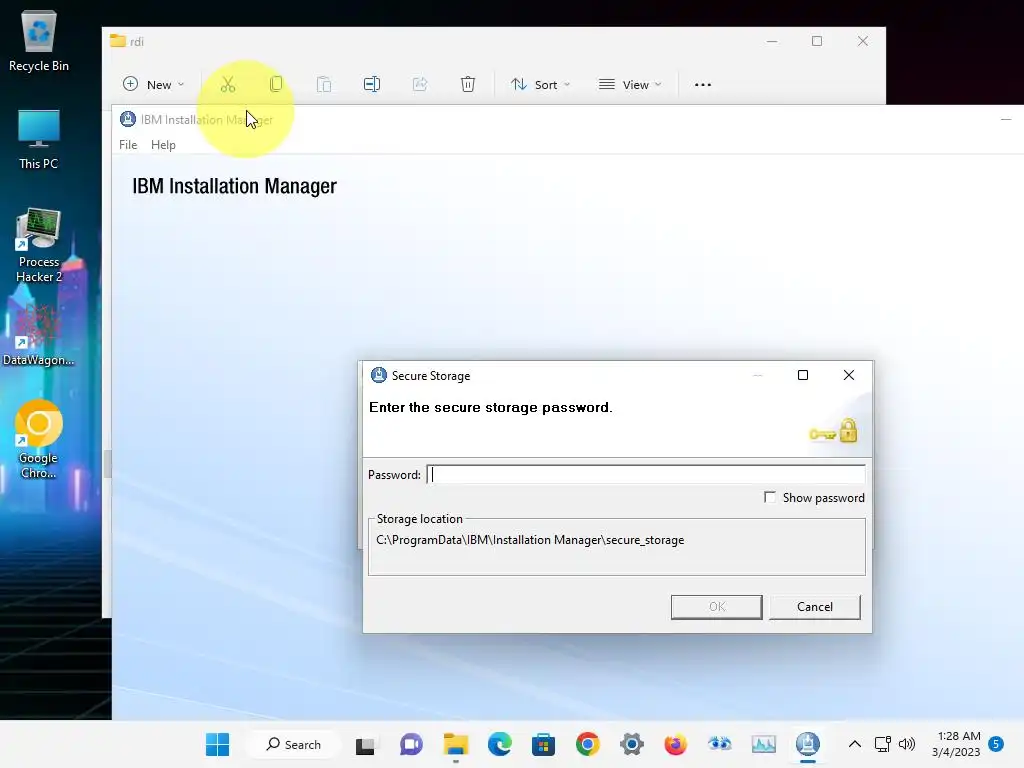The width and height of the screenshot is (1024, 768).
Task: Click the Share icon in File Explorer toolbar
Action: pyautogui.click(x=420, y=84)
